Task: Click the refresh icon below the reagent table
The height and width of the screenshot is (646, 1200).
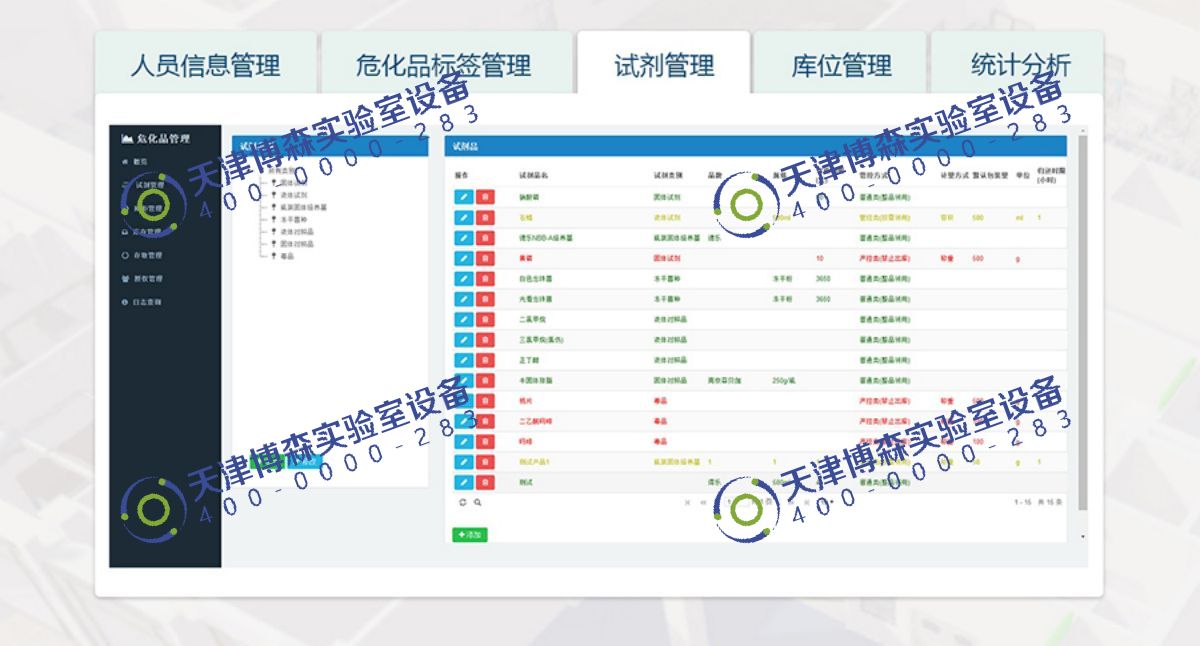Action: click(x=462, y=502)
